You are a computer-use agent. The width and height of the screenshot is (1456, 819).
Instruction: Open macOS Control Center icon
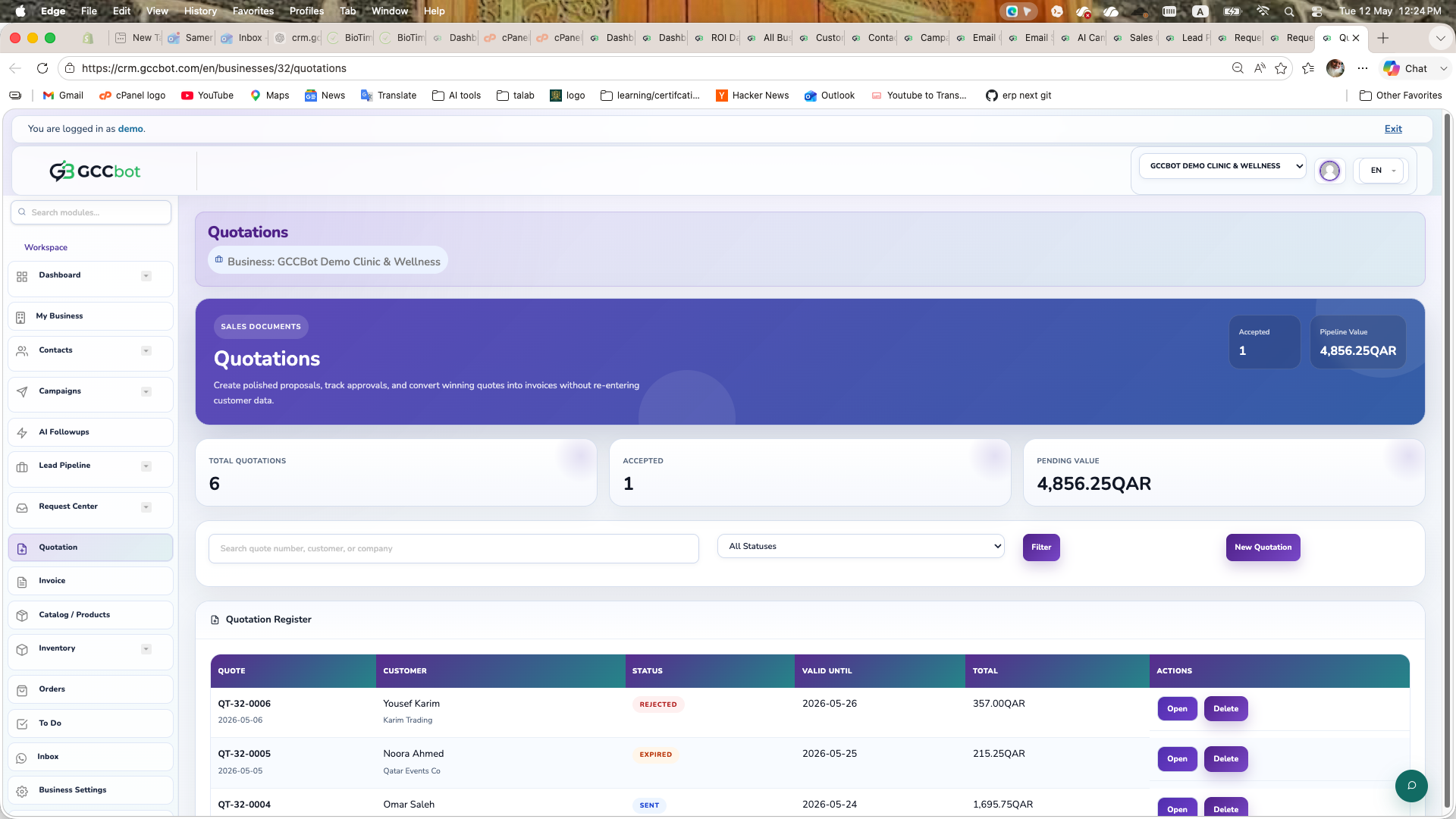click(1316, 11)
